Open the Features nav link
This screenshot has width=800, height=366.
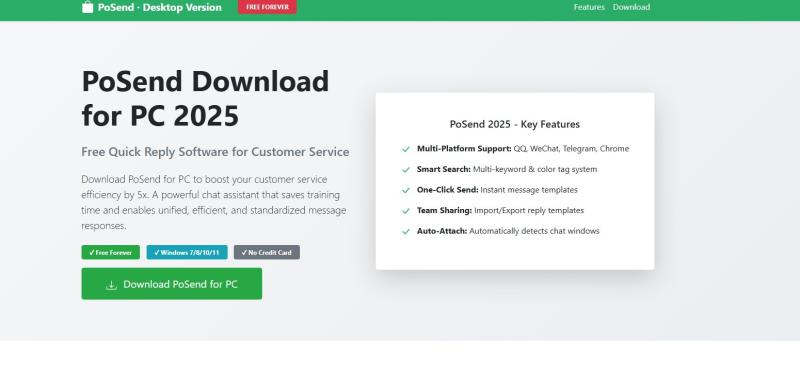(x=589, y=7)
